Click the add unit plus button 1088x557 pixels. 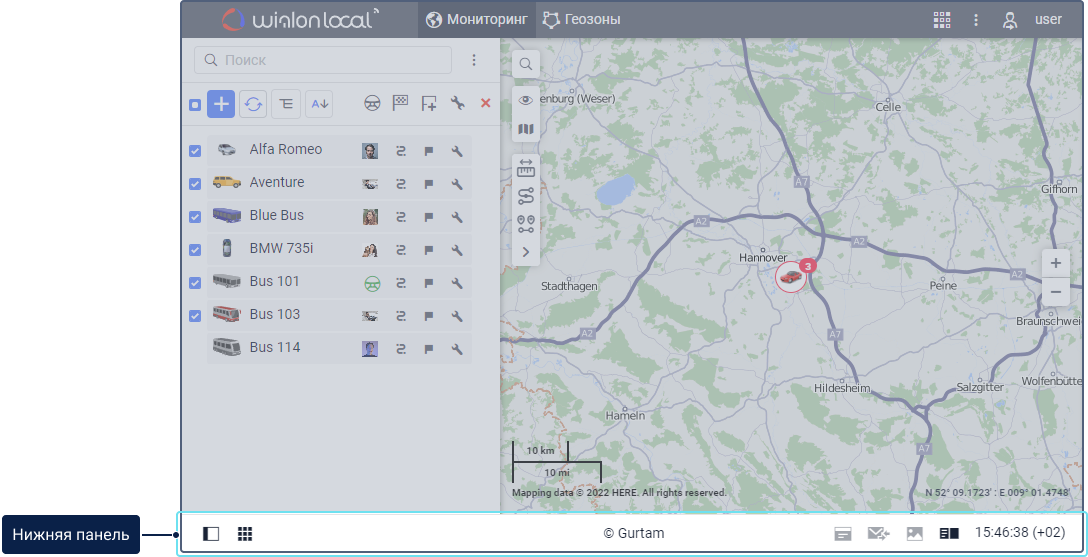221,103
